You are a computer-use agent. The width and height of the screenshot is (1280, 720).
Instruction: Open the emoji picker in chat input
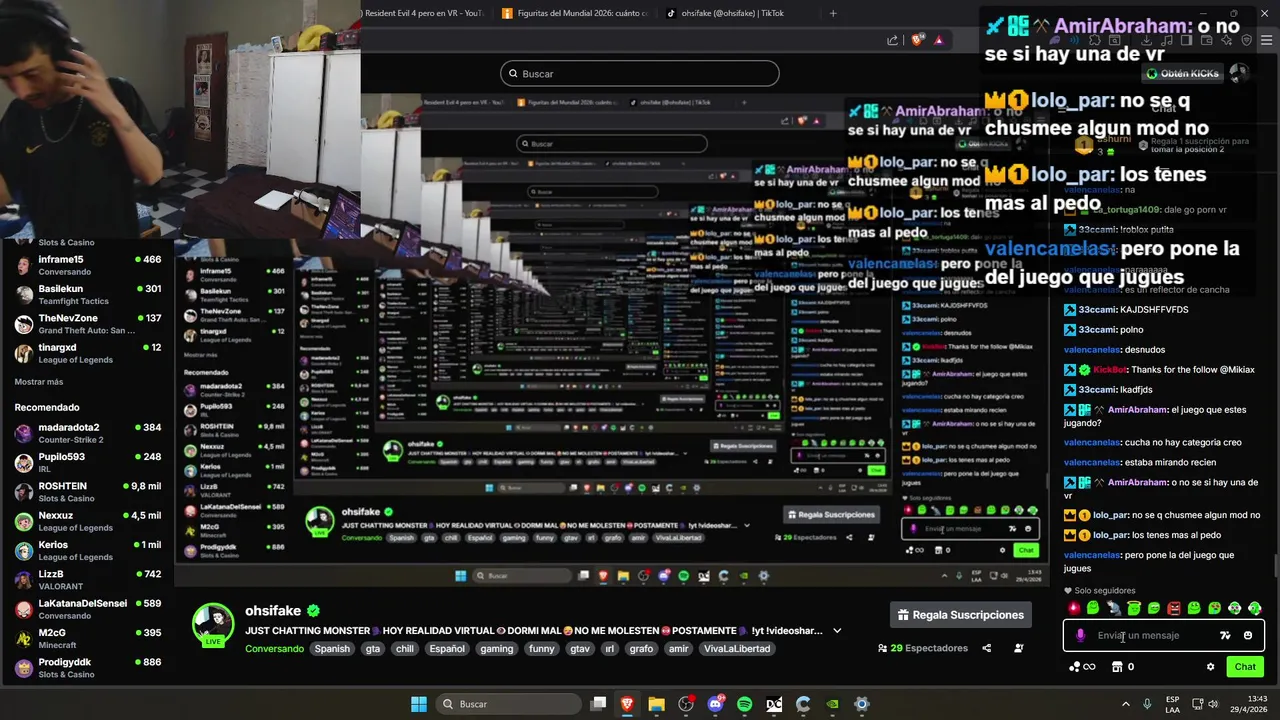1247,636
